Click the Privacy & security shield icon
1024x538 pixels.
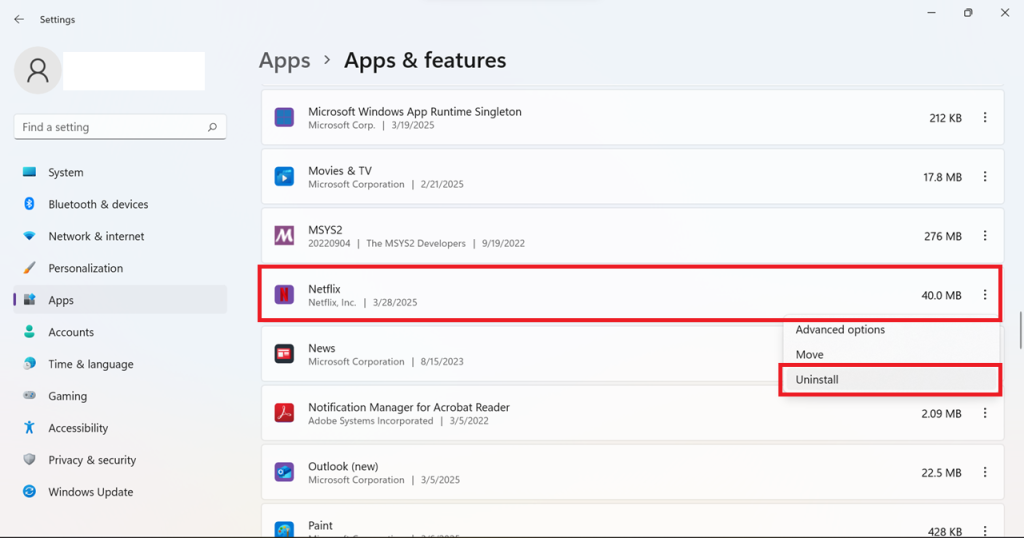coord(29,460)
